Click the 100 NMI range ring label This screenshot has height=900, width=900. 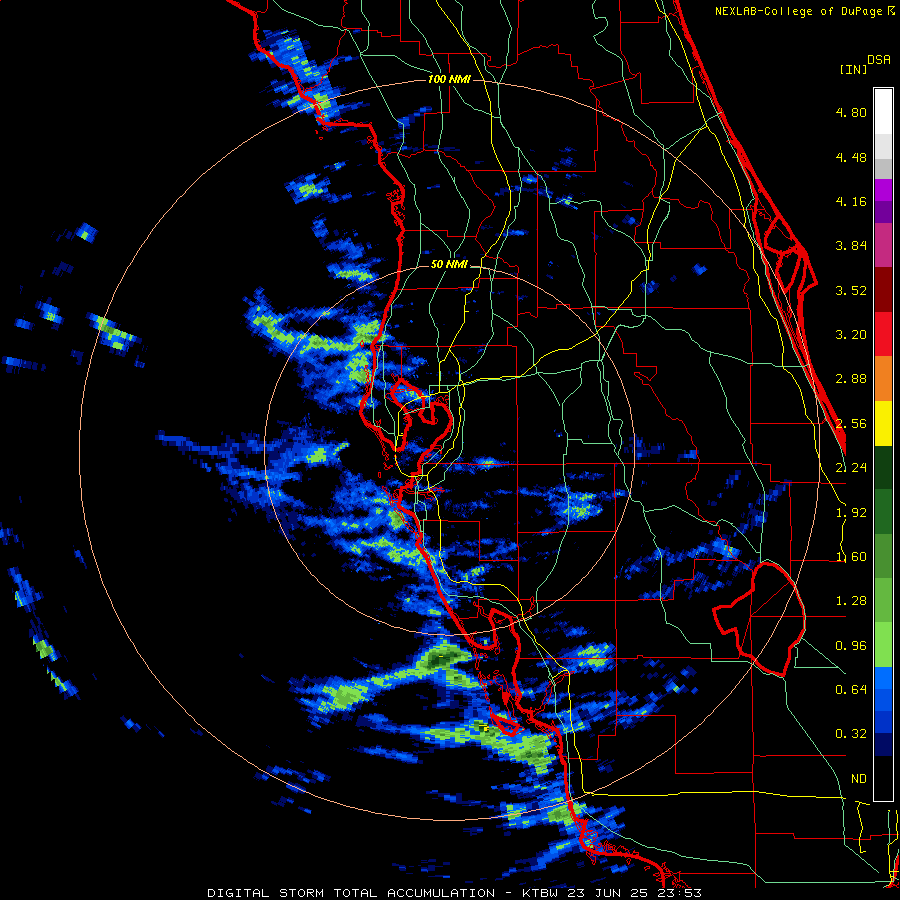(x=449, y=79)
